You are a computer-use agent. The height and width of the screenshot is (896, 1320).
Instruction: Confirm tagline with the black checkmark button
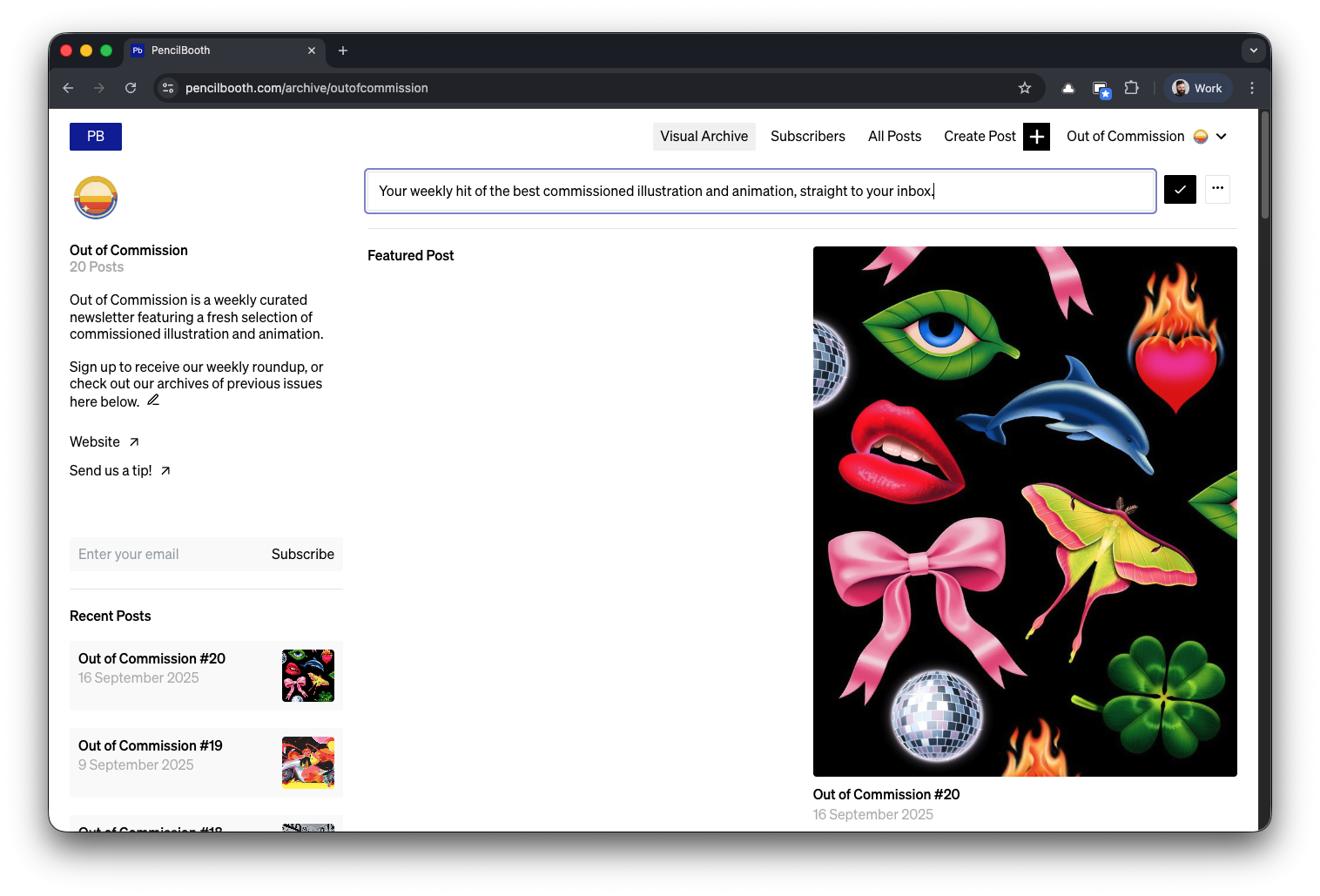pos(1180,189)
